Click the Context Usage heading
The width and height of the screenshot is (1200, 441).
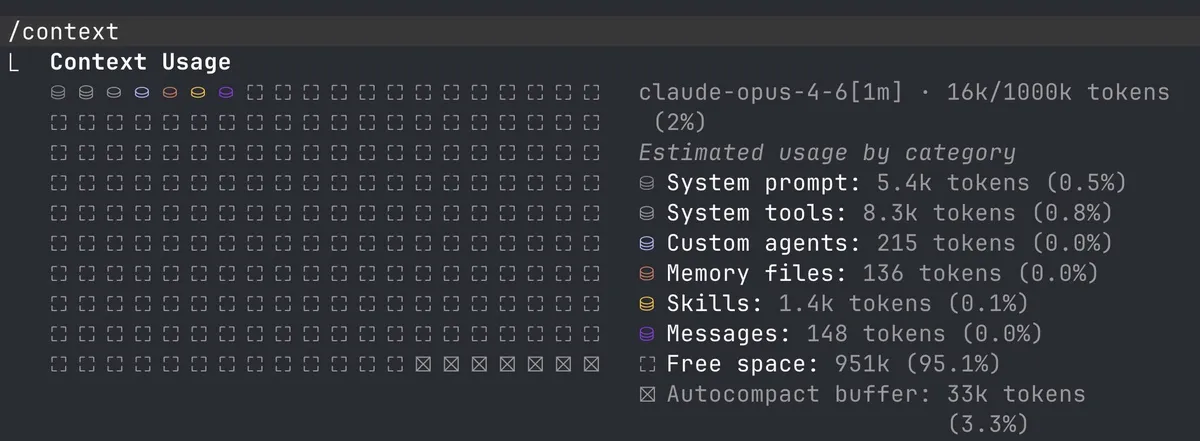[x=141, y=62]
